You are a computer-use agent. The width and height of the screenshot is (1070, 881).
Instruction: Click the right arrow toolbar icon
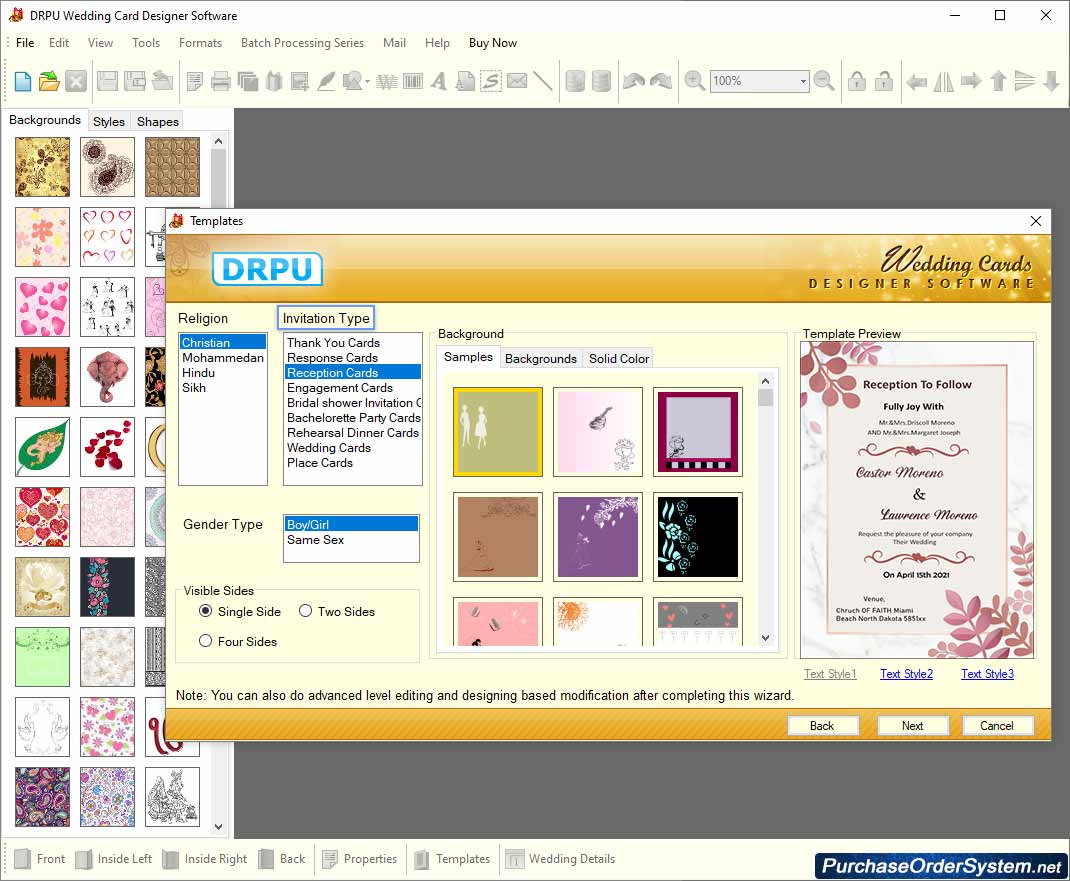pyautogui.click(x=971, y=81)
